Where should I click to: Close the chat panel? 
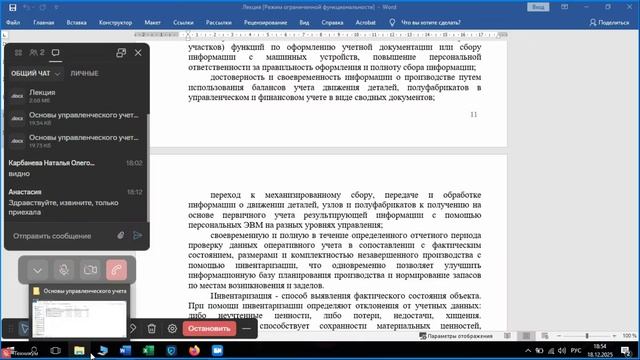(138, 53)
